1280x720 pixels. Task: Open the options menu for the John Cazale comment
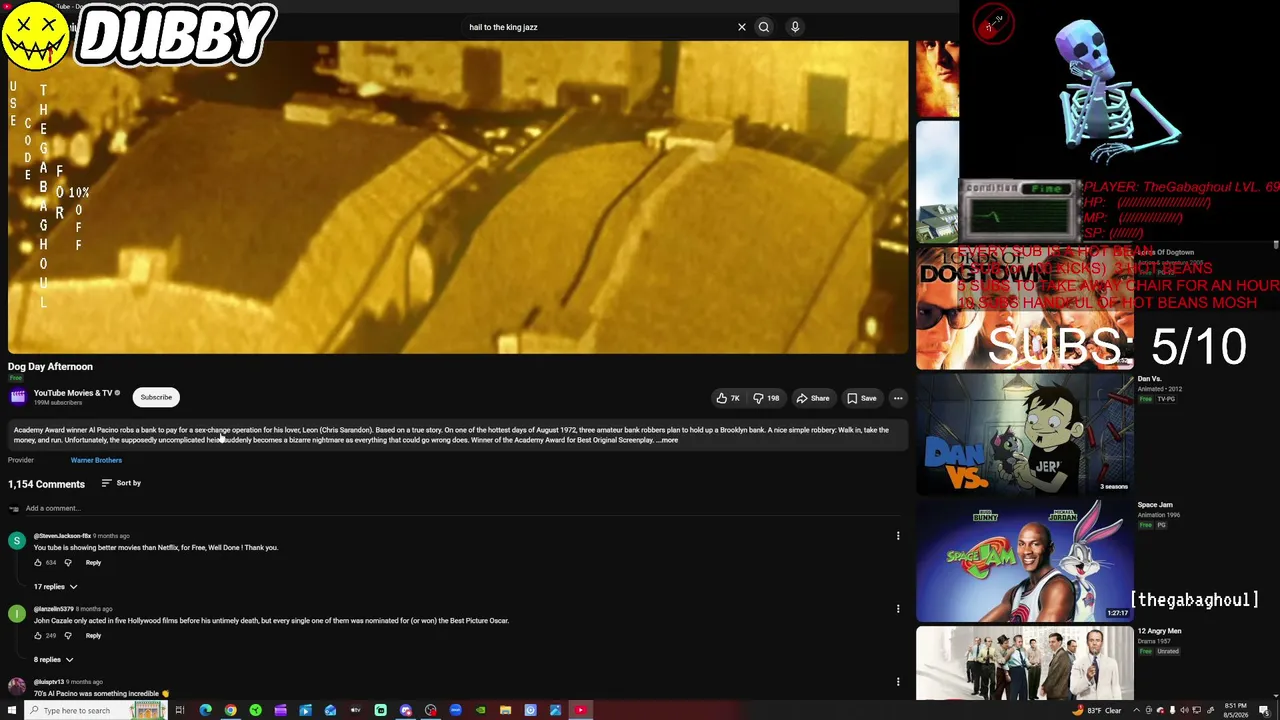tap(898, 609)
